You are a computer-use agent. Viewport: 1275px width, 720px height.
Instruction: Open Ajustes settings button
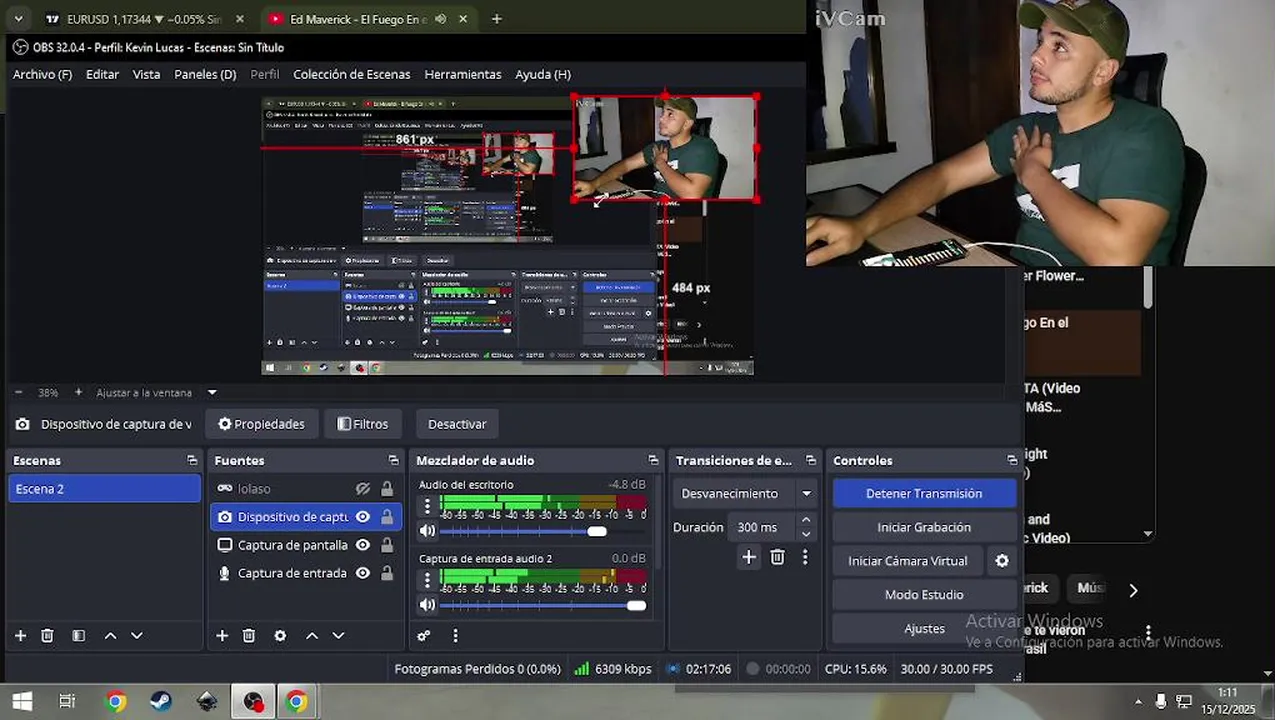point(924,629)
